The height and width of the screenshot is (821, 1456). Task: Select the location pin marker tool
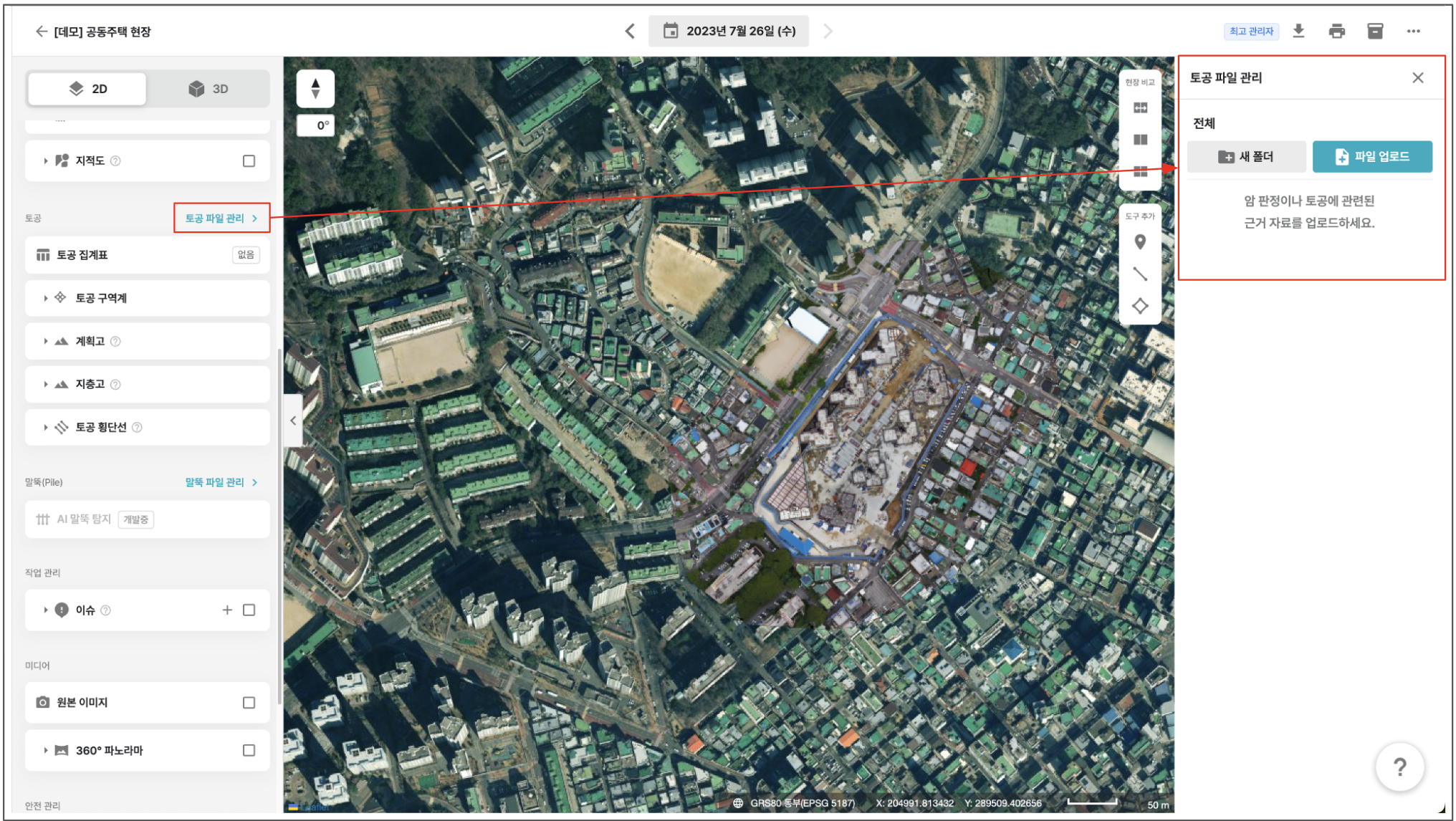[1140, 242]
